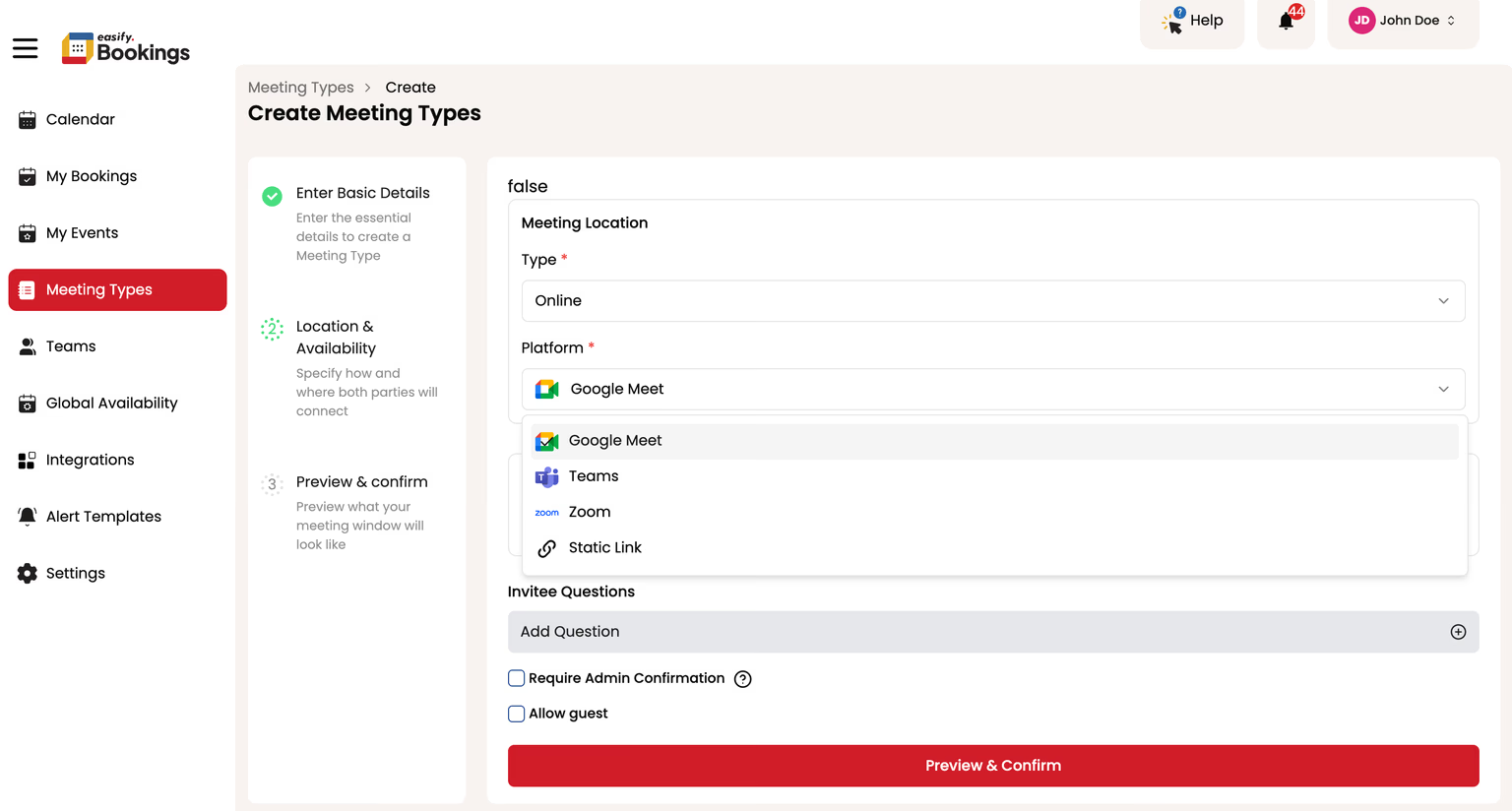Collapse the Platform dropdown chevron
Viewport: 1512px width, 811px height.
coord(1443,390)
